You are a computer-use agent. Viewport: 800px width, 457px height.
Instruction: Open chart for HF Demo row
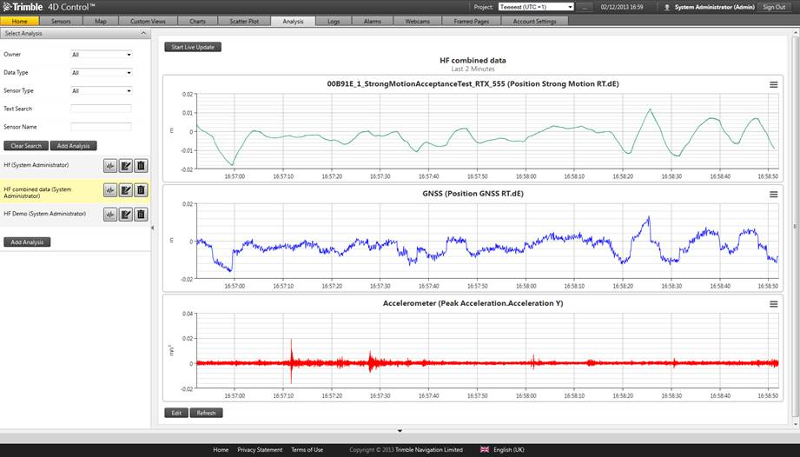110,214
